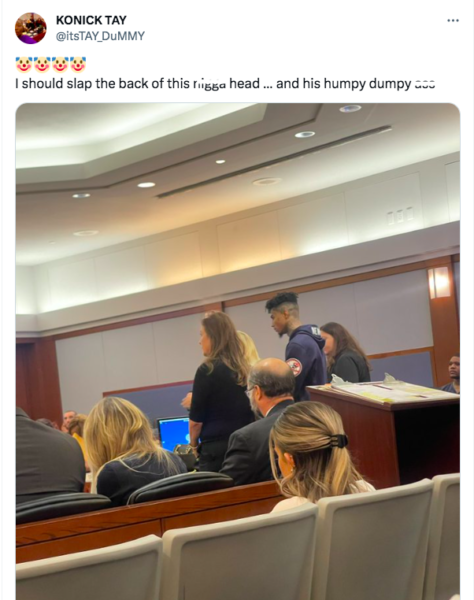
Task: Click the black hair clip in photo
Action: click(339, 441)
